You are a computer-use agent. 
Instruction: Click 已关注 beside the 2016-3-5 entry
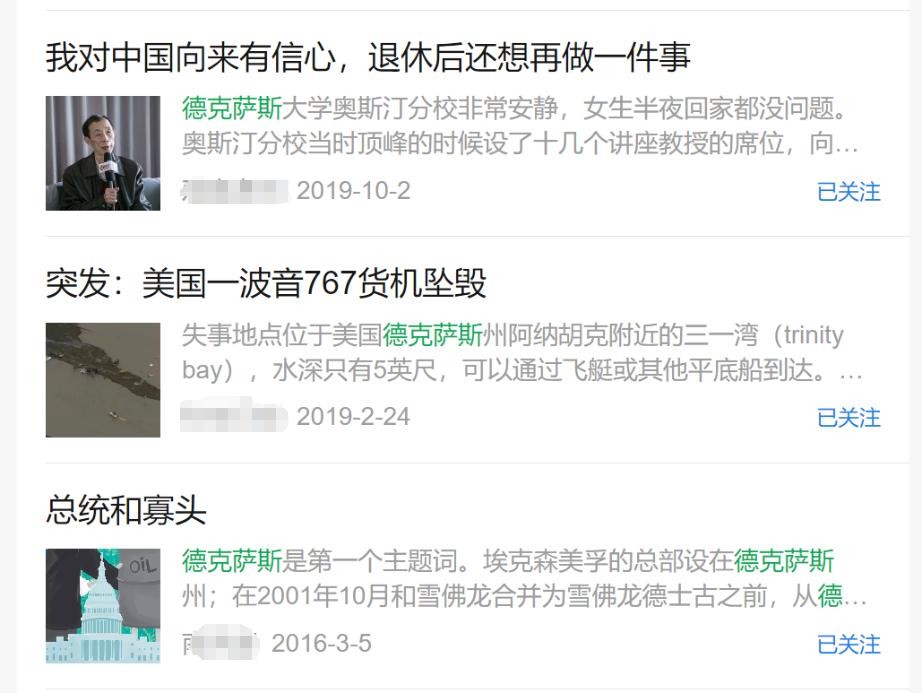click(x=848, y=644)
